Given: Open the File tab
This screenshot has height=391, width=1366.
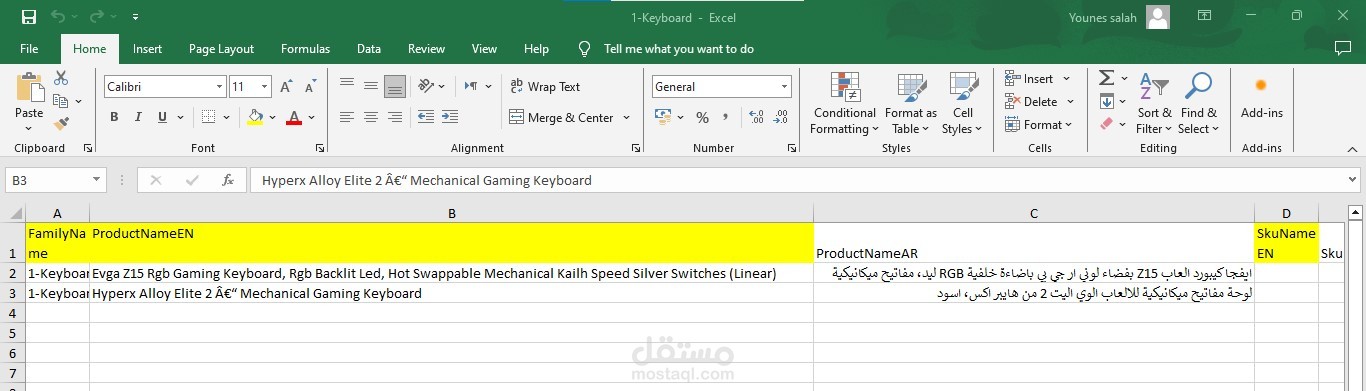Looking at the screenshot, I should click(x=29, y=48).
